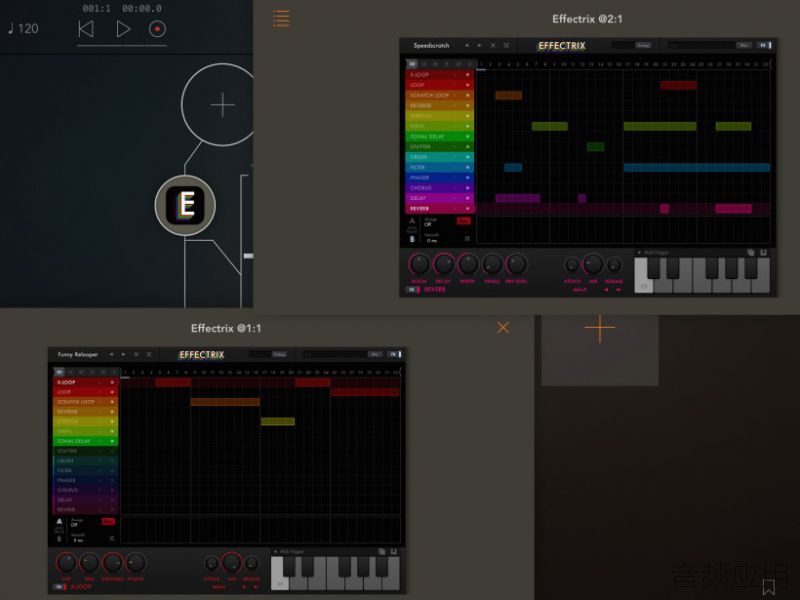Start playback with the play triangle

coord(123,29)
